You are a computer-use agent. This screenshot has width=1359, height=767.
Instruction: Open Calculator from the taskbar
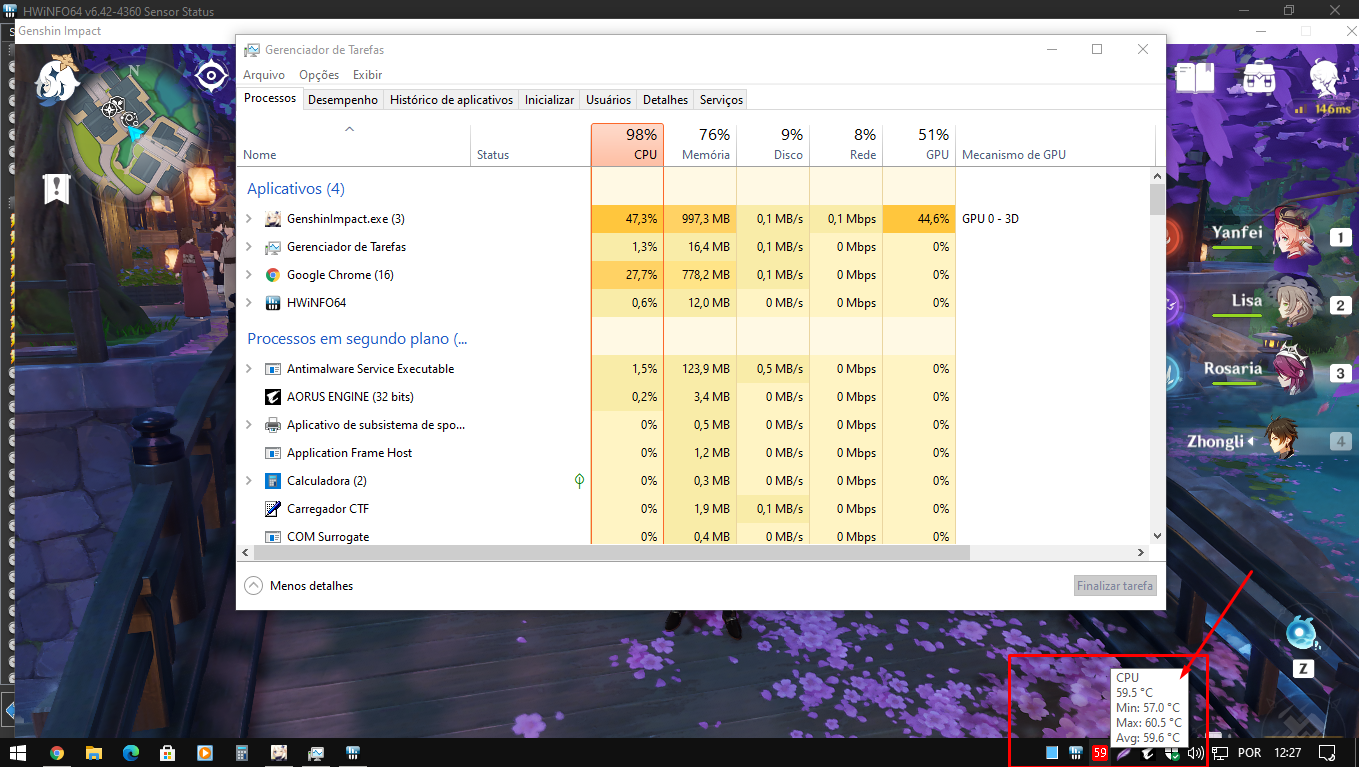click(242, 752)
